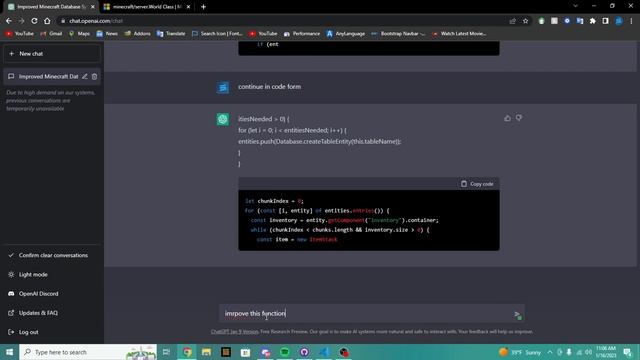Go forward in browser history
Screen dimensions: 640x360
(x=21, y=21)
